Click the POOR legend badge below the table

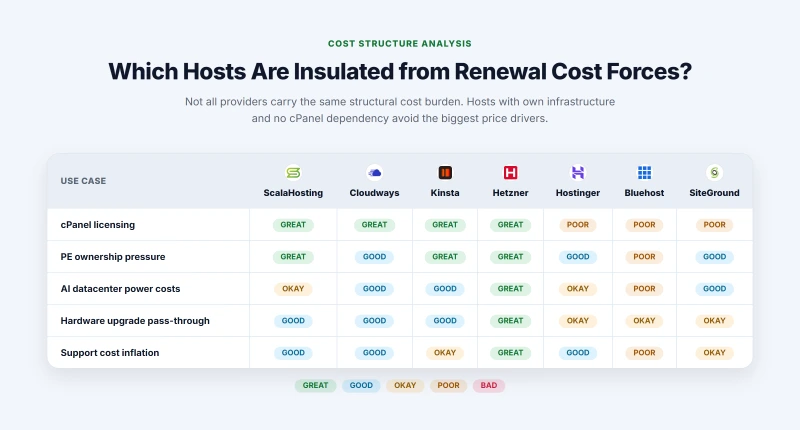tap(448, 385)
